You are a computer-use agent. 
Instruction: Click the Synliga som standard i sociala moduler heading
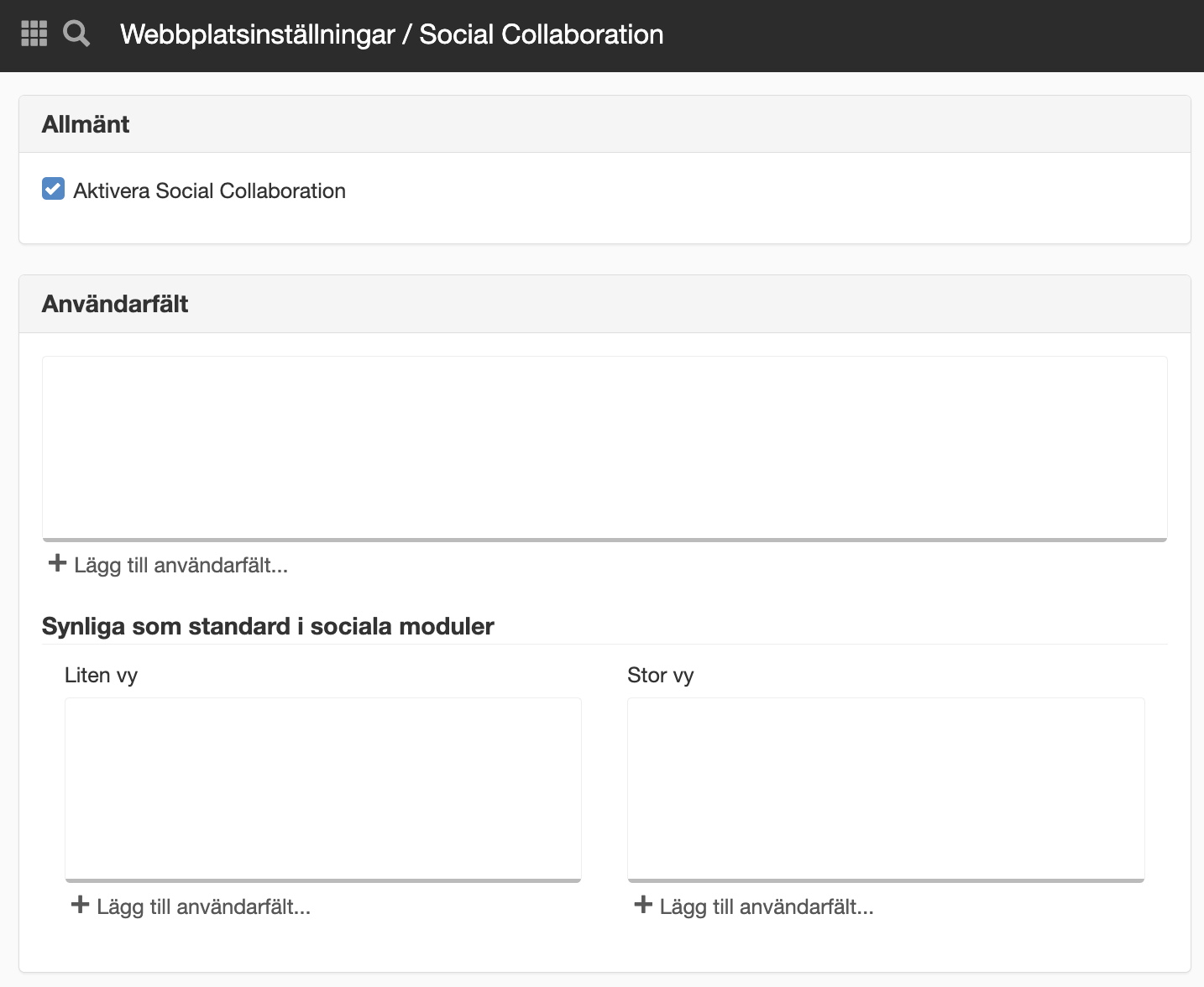[x=268, y=626]
